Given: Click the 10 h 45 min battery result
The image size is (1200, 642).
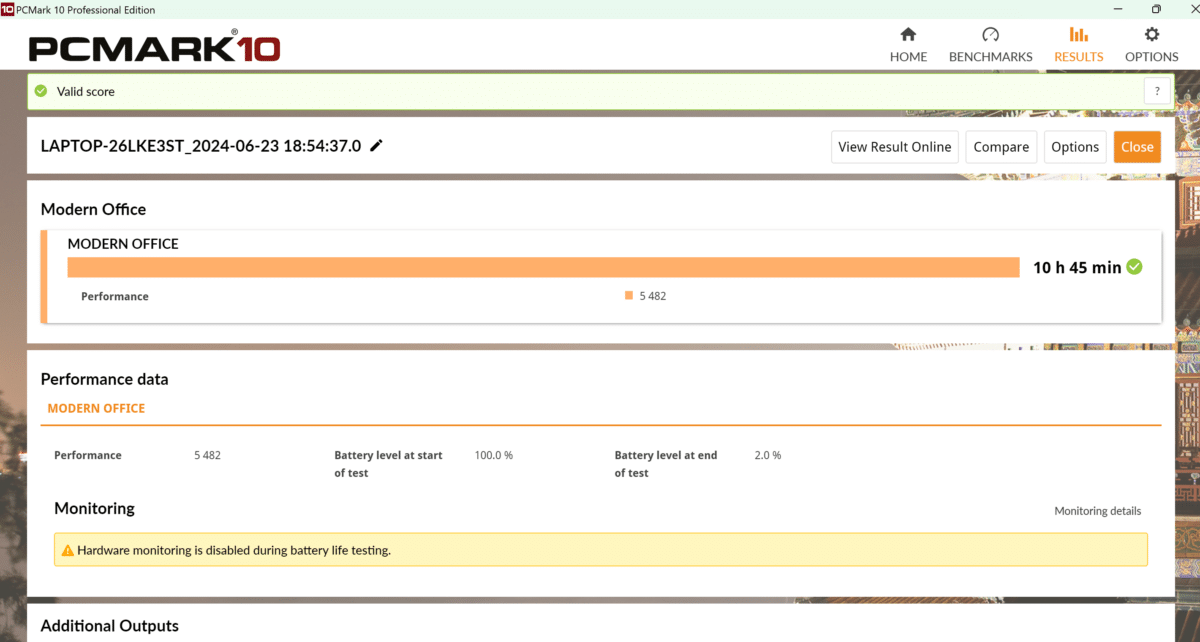Looking at the screenshot, I should coord(1077,267).
